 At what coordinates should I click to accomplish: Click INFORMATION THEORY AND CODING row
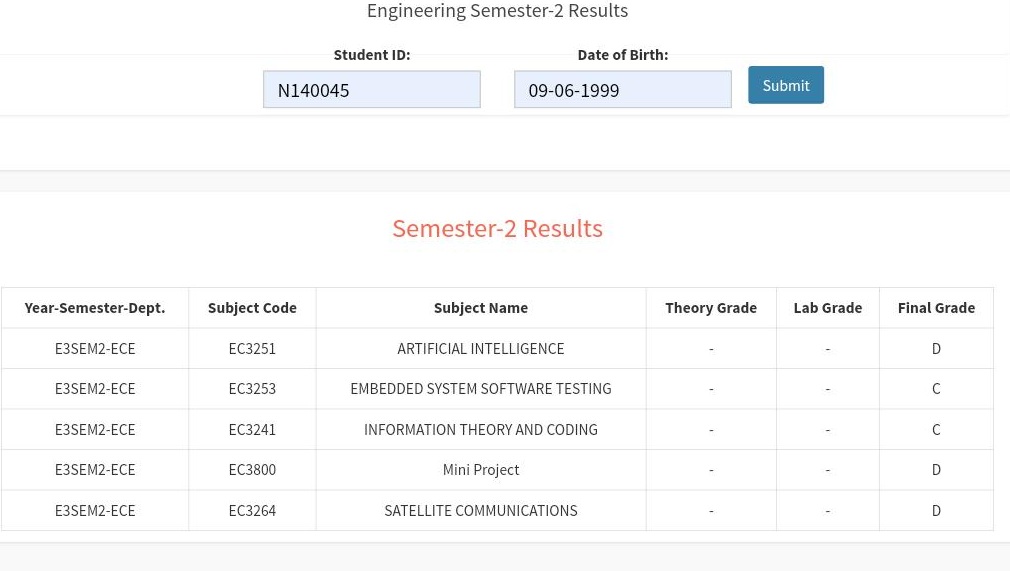(x=497, y=430)
